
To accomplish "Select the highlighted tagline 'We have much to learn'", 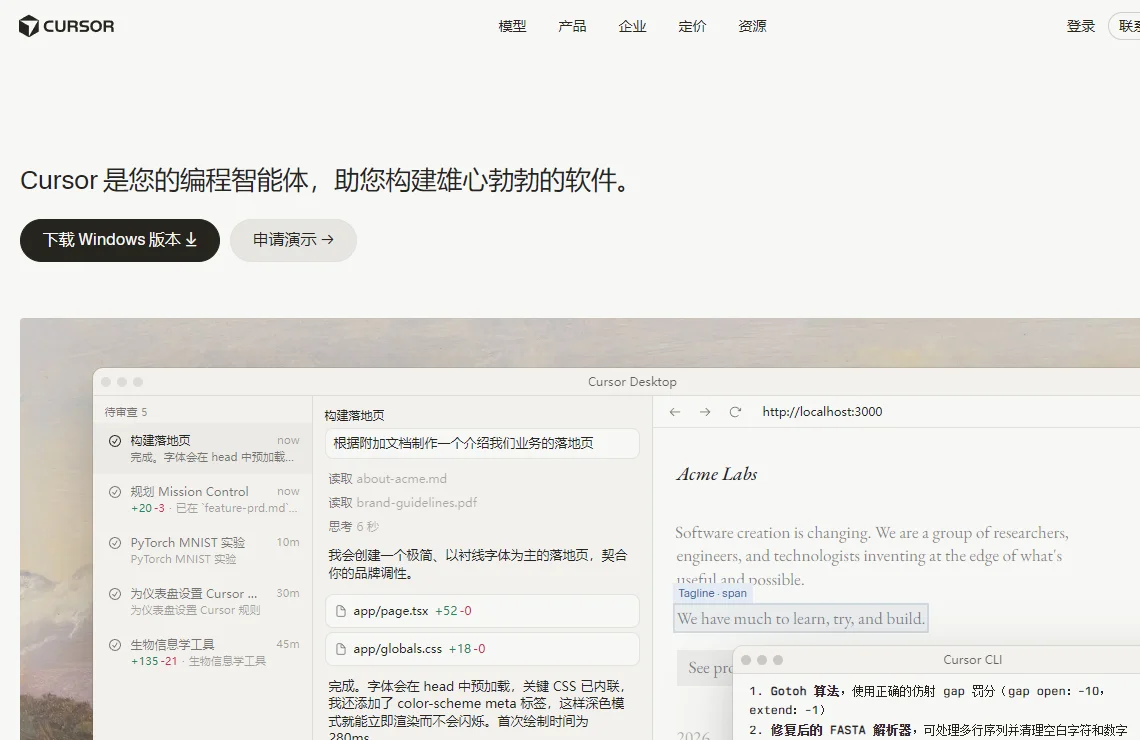I will click(x=800, y=619).
